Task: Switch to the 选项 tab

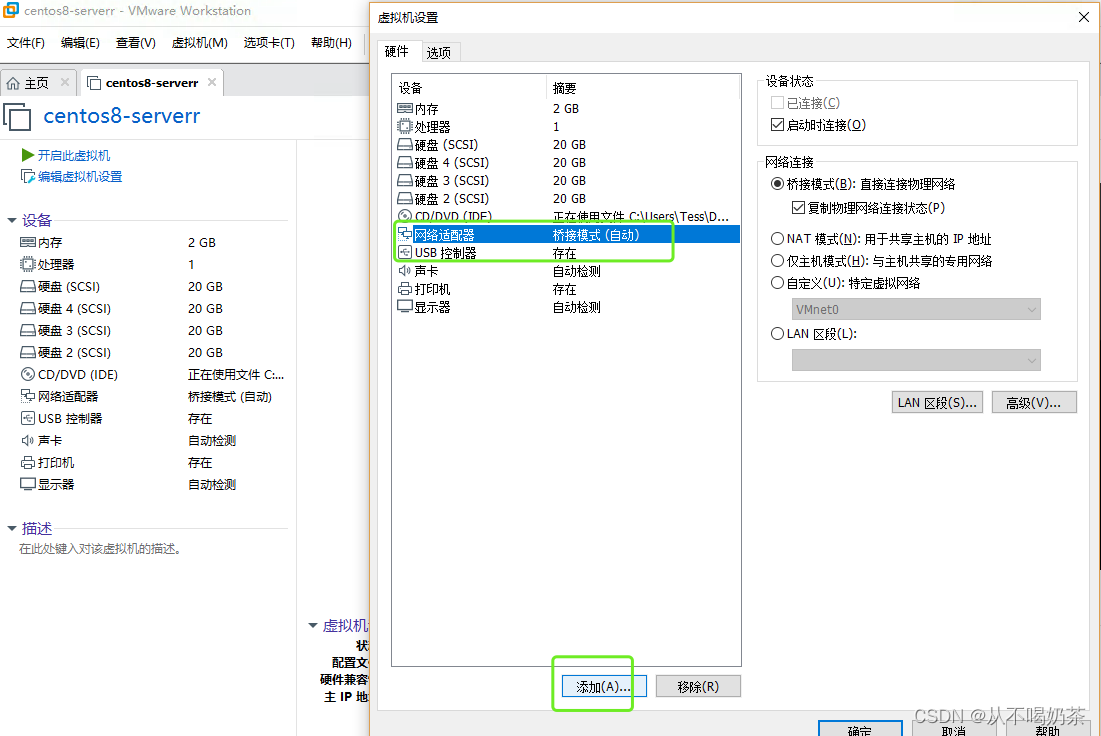Action: click(438, 52)
